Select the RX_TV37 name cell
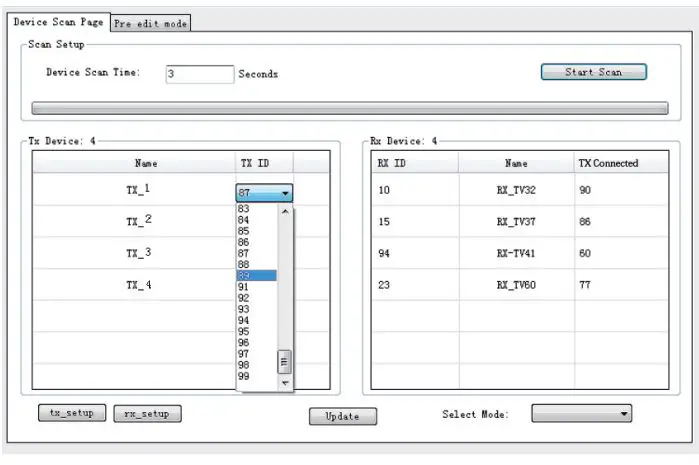The width and height of the screenshot is (699, 465). point(516,222)
